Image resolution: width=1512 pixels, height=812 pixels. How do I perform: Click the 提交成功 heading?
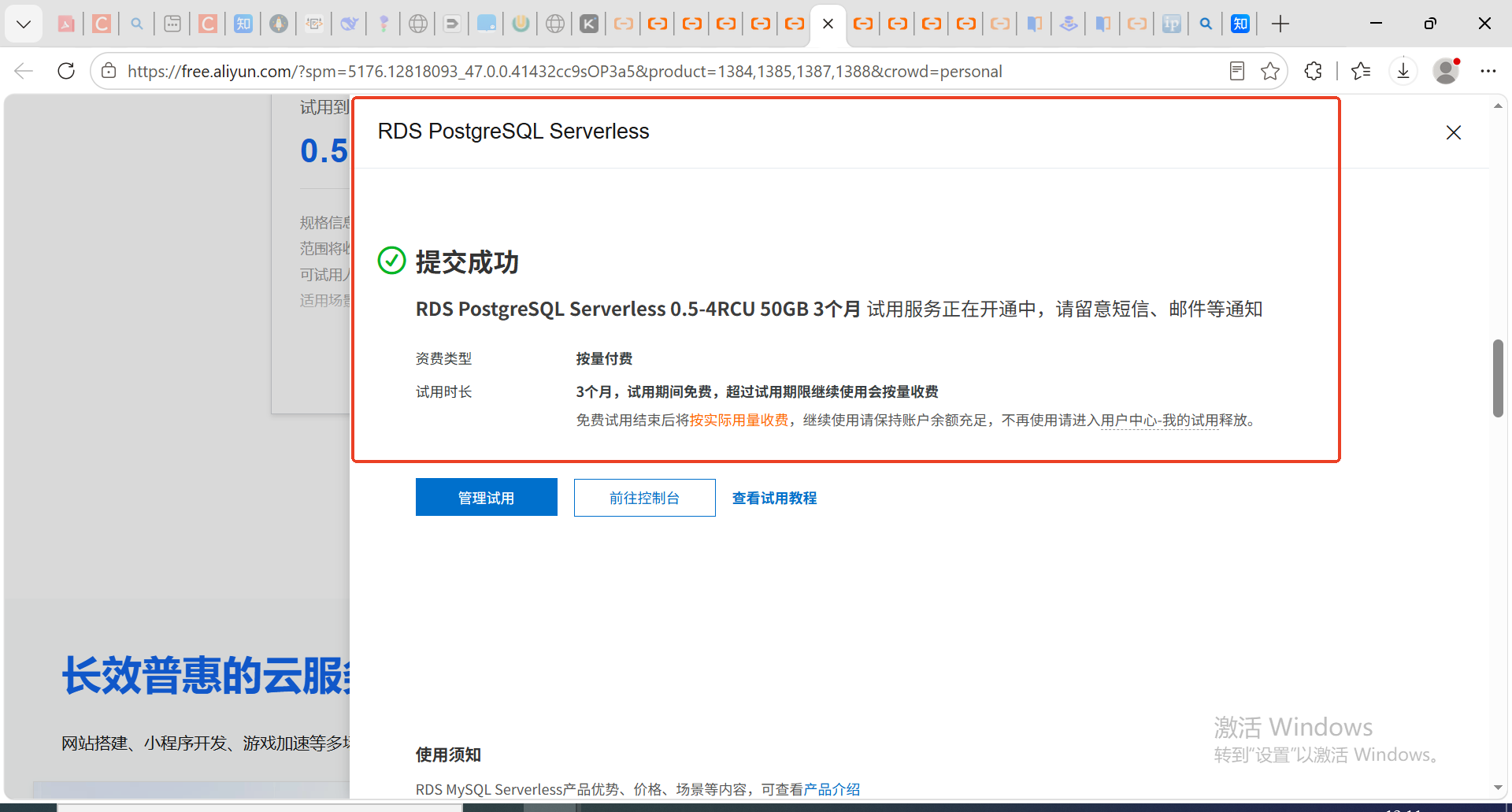click(467, 262)
